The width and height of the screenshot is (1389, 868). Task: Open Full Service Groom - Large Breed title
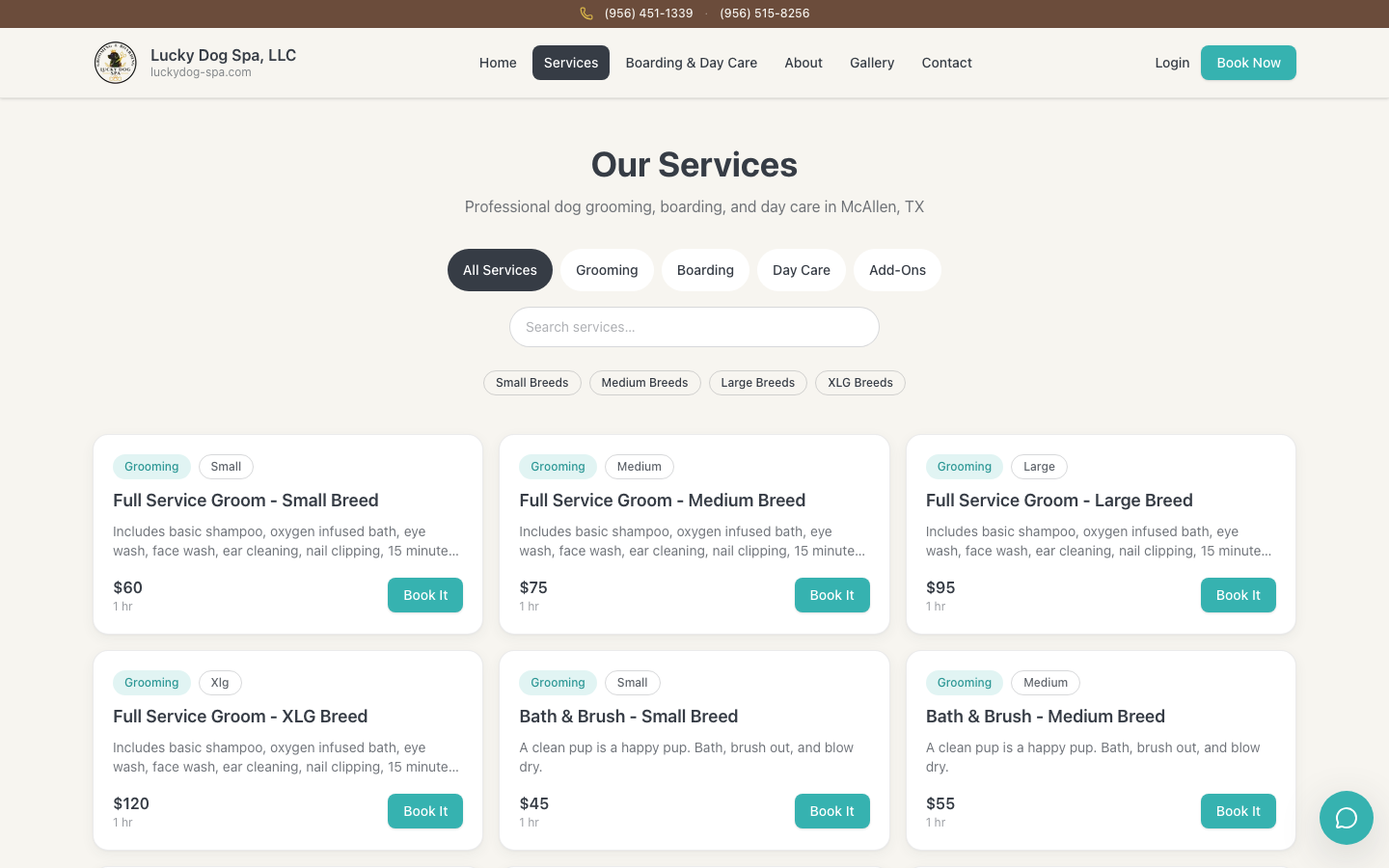coord(1059,501)
